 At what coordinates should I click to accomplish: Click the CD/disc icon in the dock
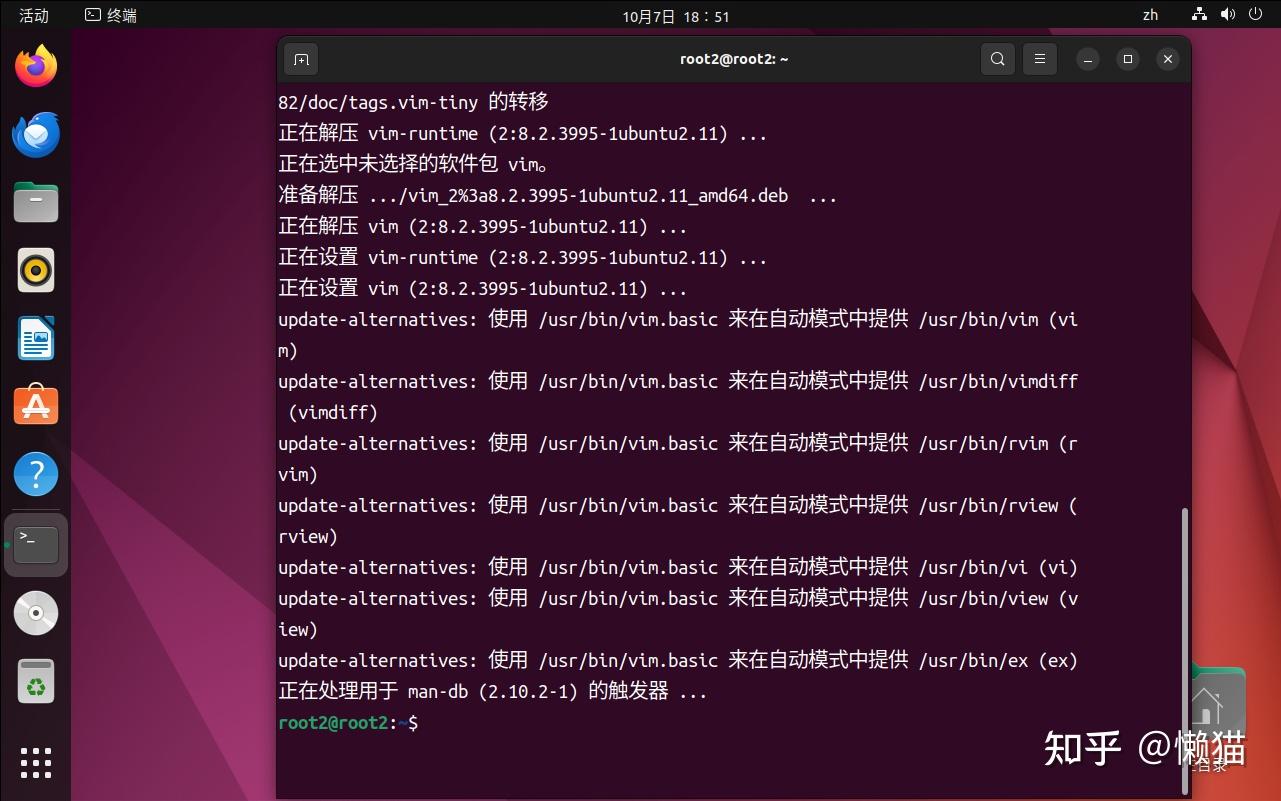point(35,612)
